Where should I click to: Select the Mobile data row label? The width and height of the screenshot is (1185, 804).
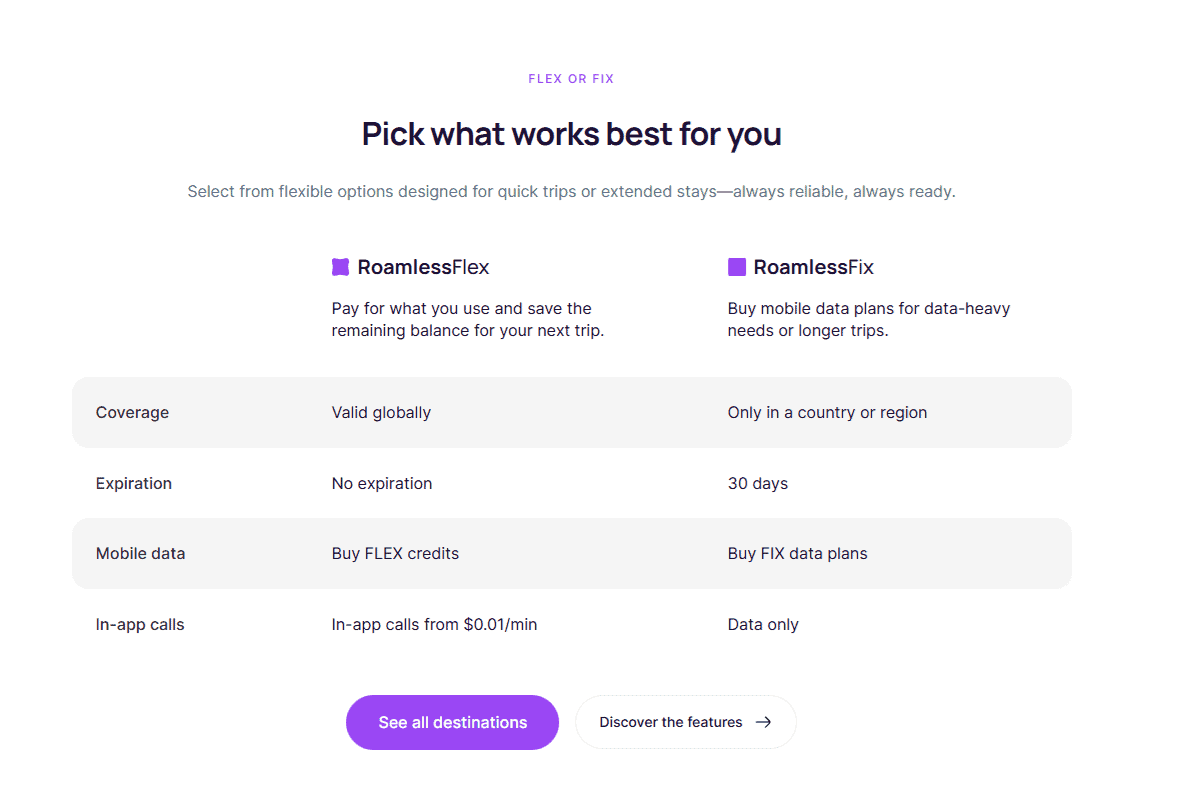(140, 554)
